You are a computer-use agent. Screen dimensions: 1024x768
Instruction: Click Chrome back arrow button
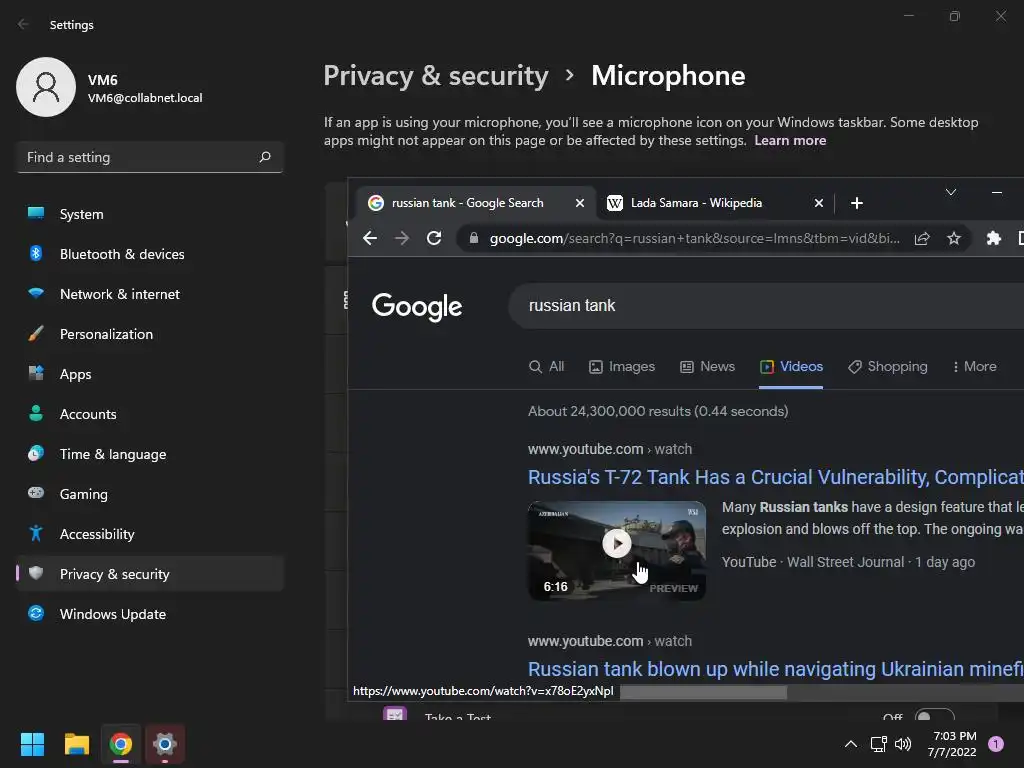(370, 238)
